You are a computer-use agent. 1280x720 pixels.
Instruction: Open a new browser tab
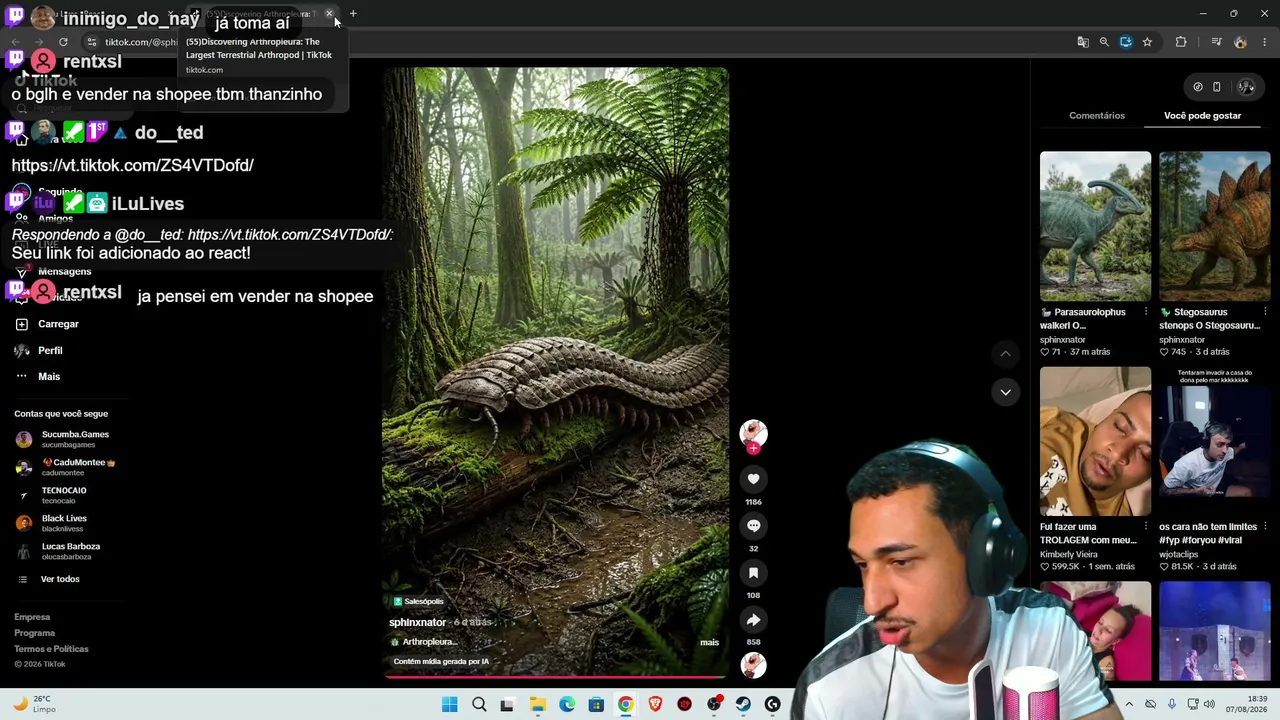coord(353,14)
